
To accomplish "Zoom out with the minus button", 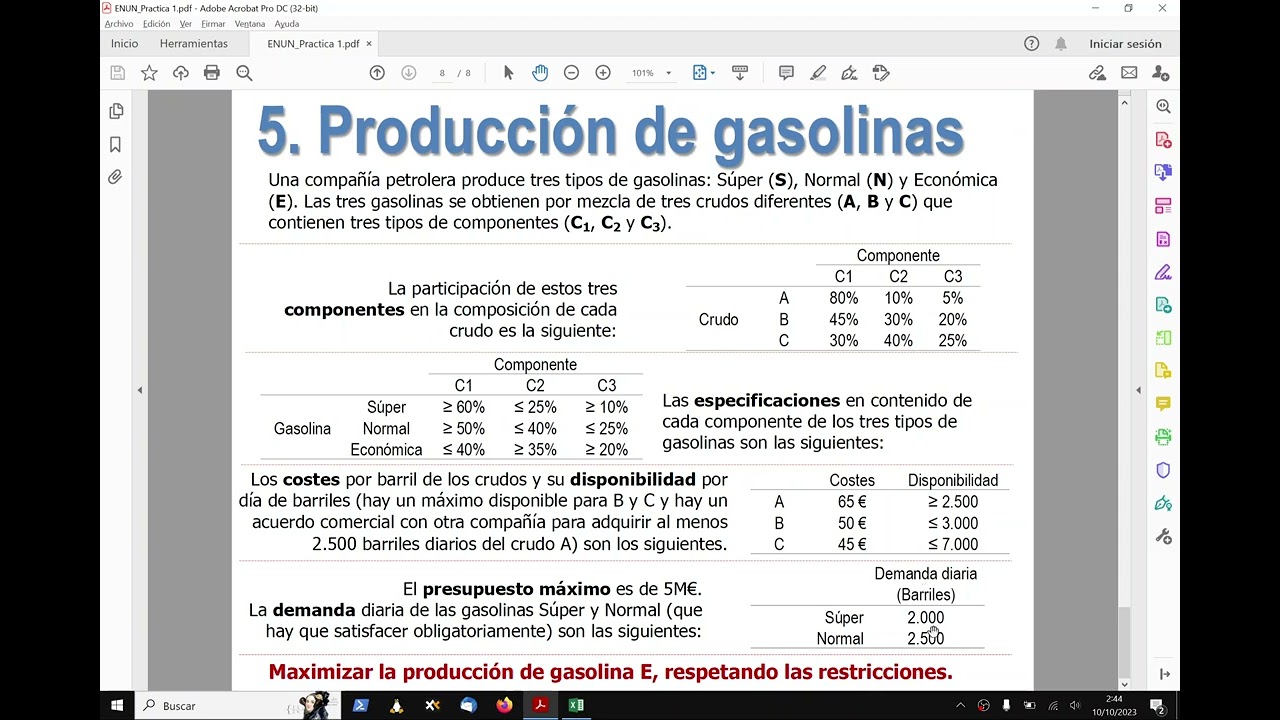I will (x=571, y=73).
